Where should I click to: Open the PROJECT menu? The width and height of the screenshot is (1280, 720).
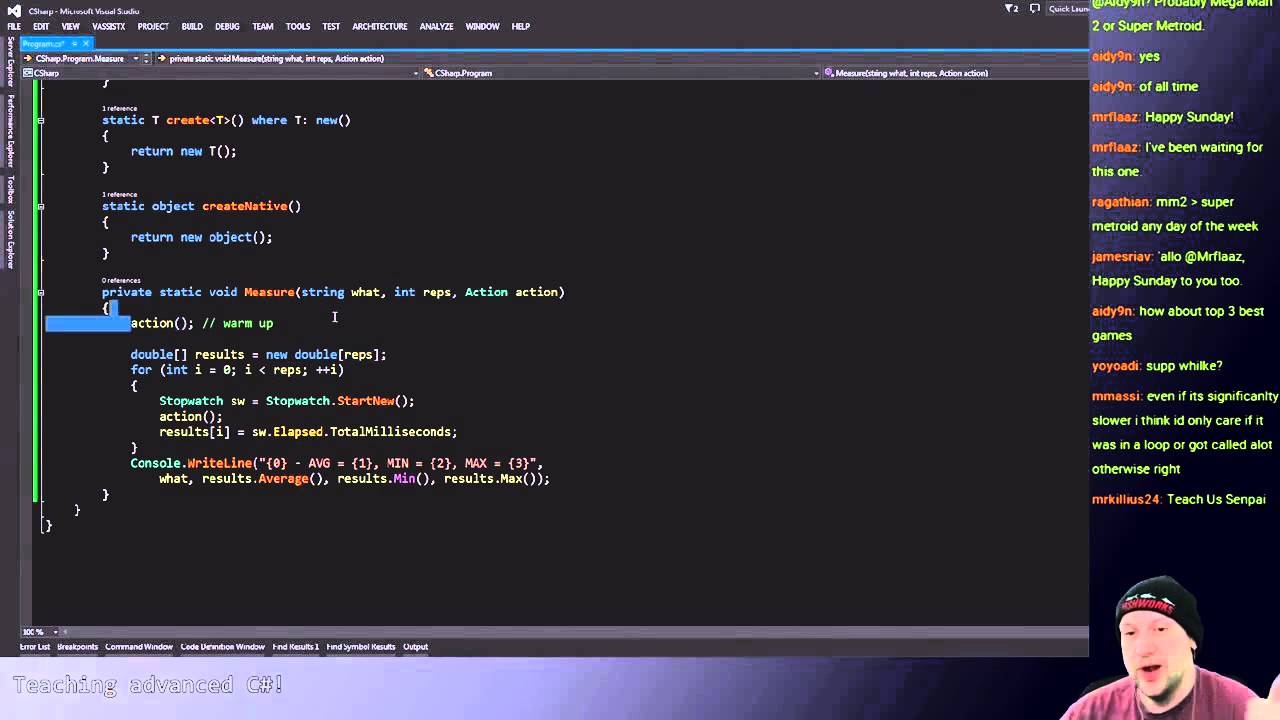[x=153, y=26]
